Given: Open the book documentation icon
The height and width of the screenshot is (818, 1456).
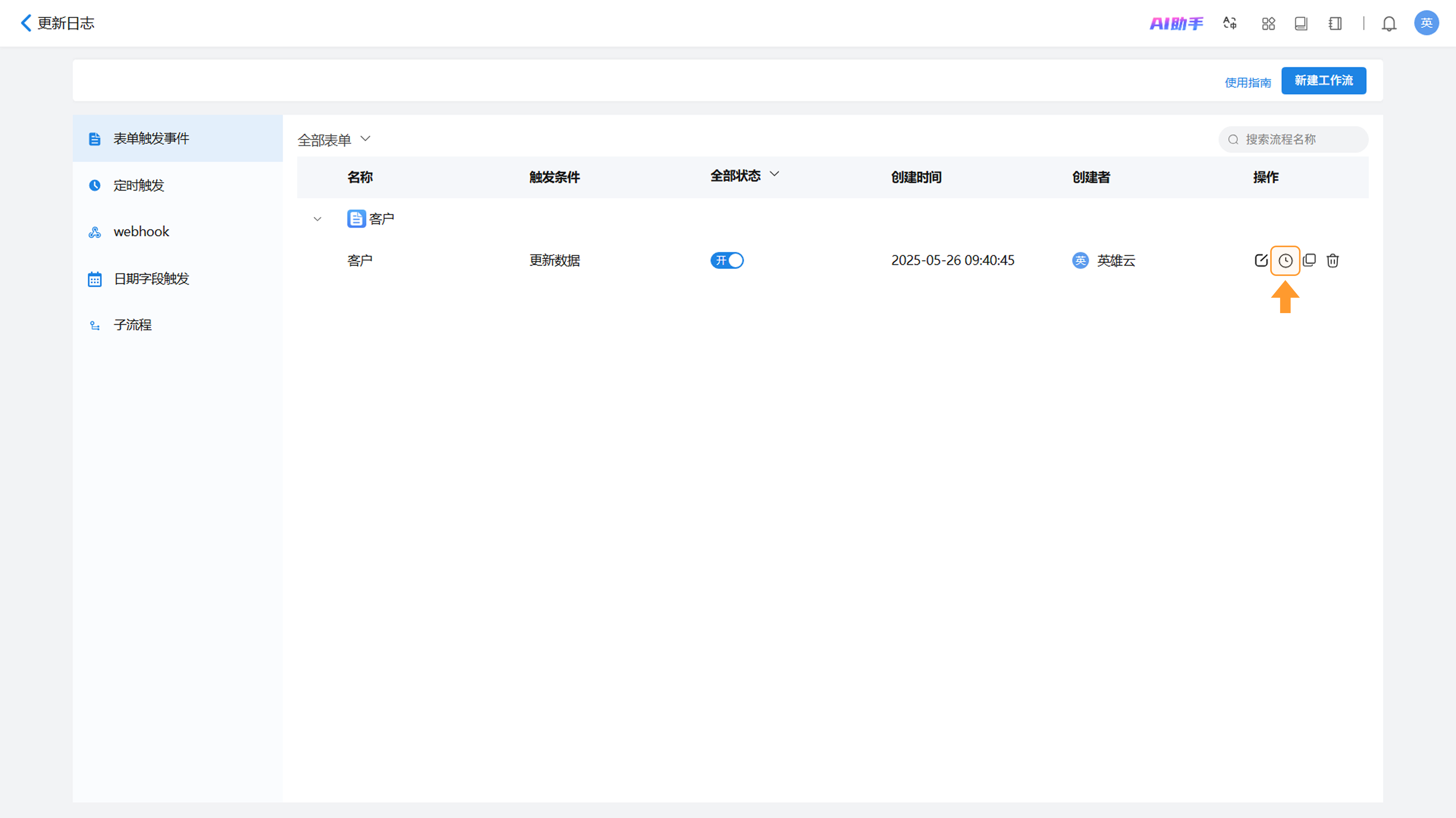Looking at the screenshot, I should tap(1301, 23).
